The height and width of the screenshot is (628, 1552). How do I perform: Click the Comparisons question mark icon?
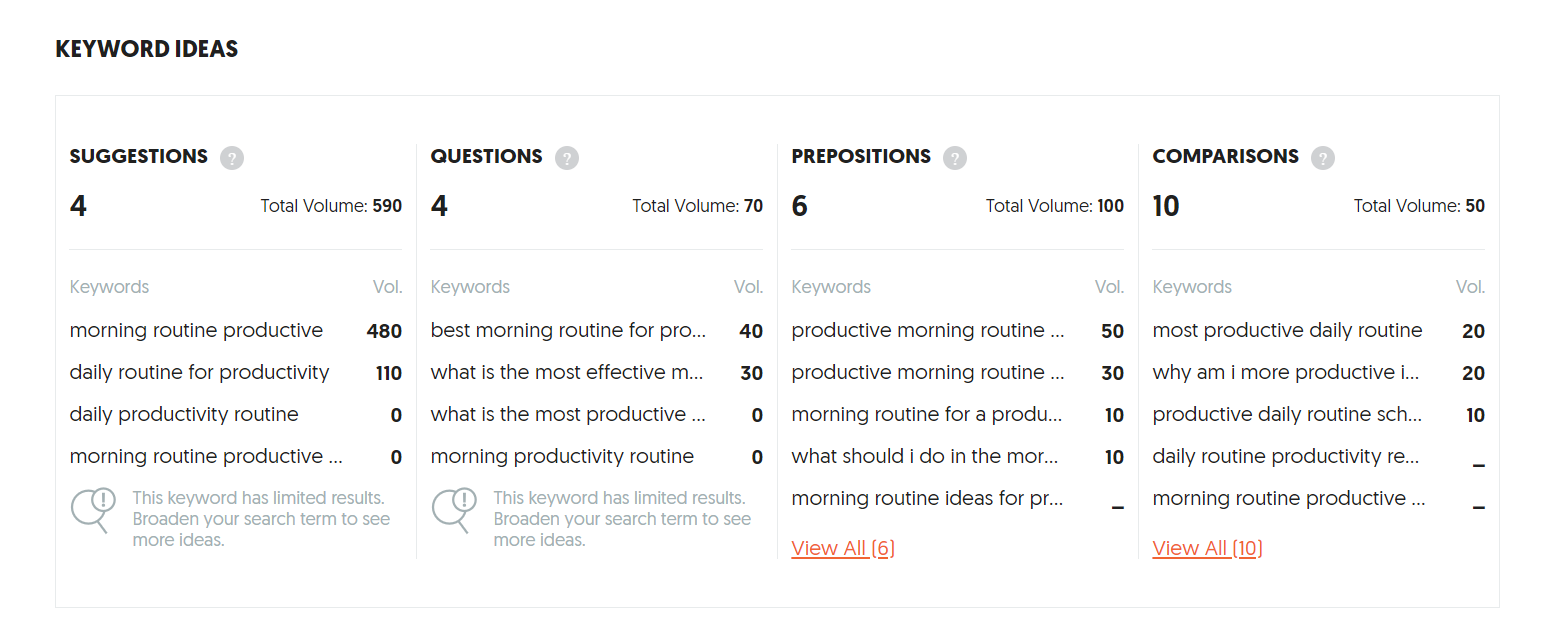(x=1323, y=158)
